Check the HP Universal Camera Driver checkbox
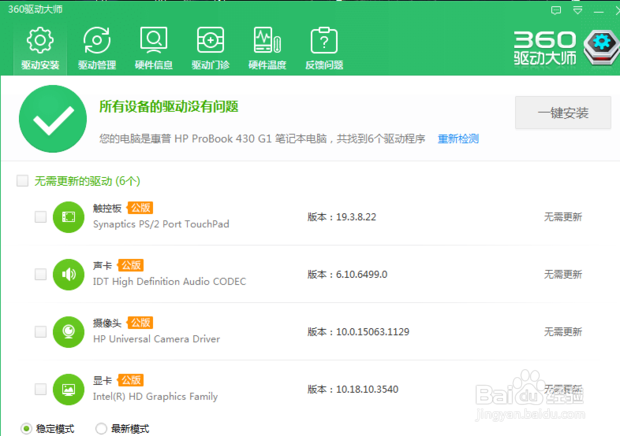 coord(41,331)
